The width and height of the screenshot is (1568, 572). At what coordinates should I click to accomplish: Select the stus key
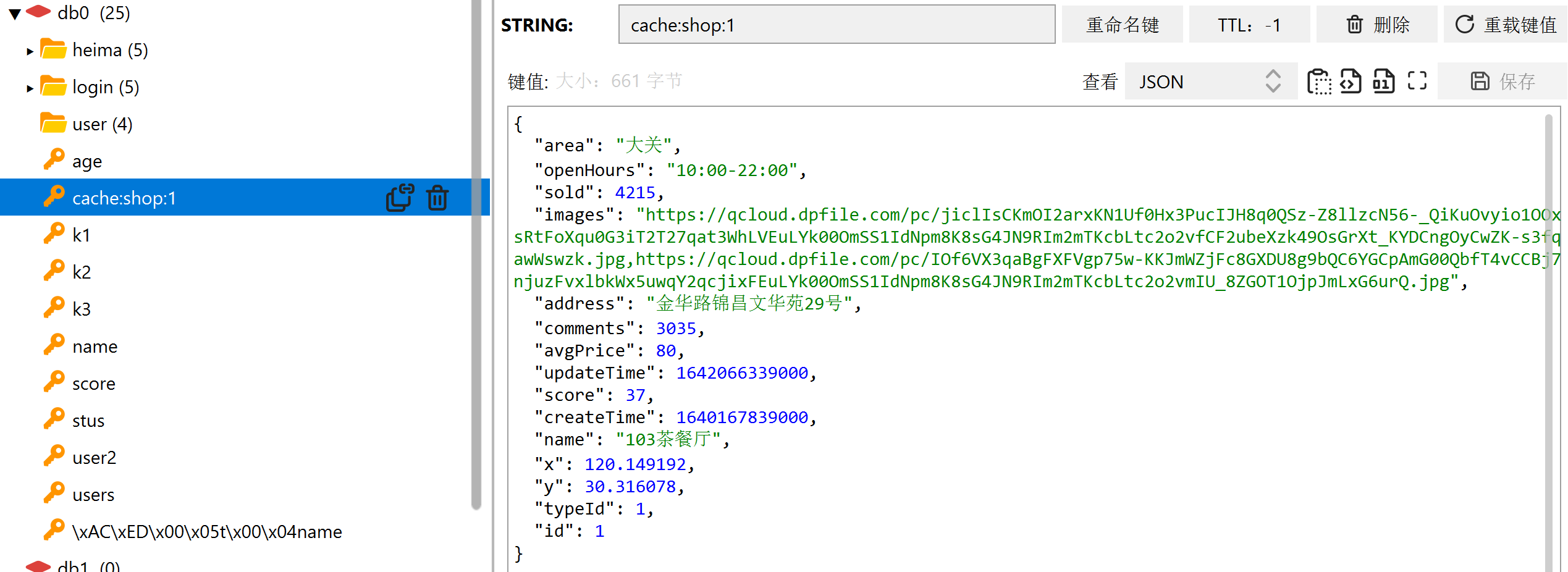coord(88,421)
